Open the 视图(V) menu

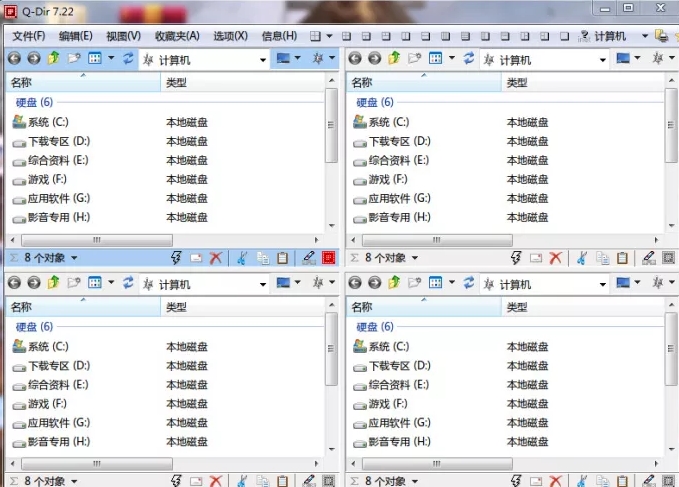coord(124,36)
